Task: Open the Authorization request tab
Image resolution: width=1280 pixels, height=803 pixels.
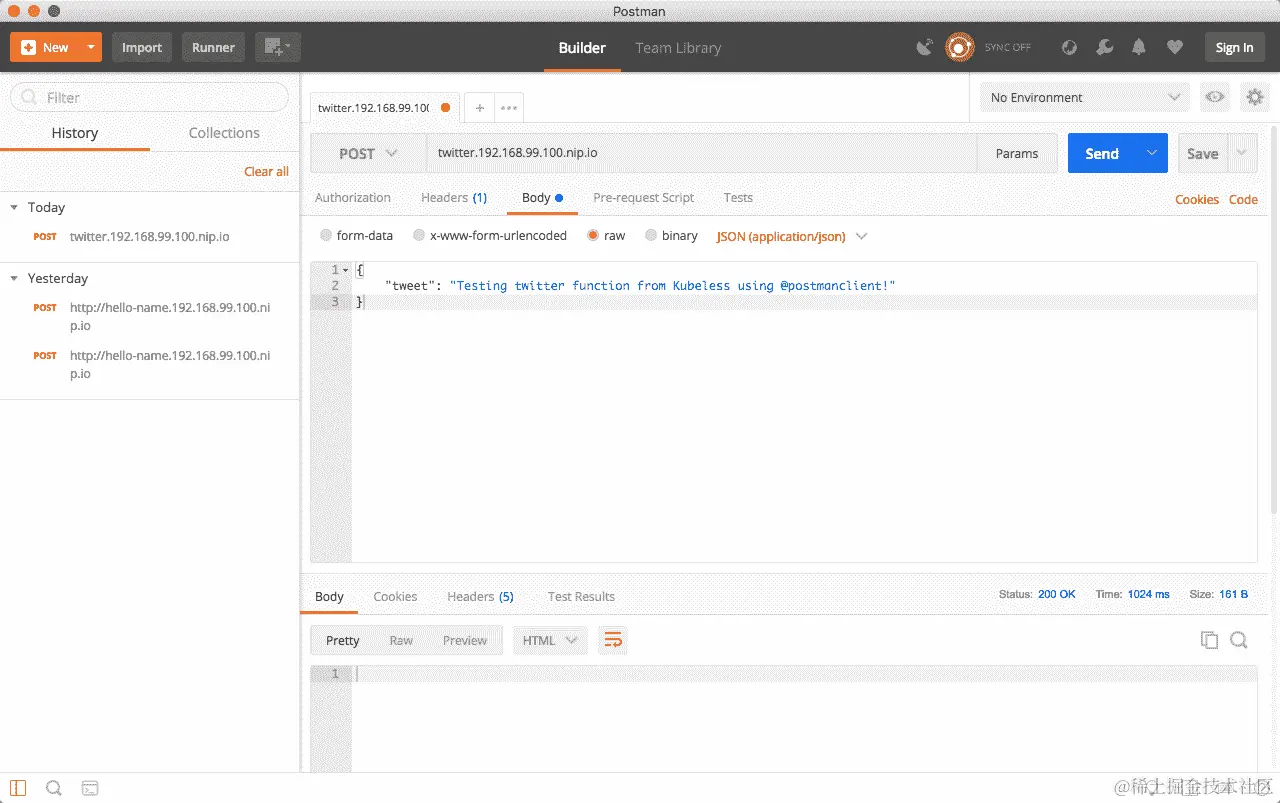Action: point(353,198)
